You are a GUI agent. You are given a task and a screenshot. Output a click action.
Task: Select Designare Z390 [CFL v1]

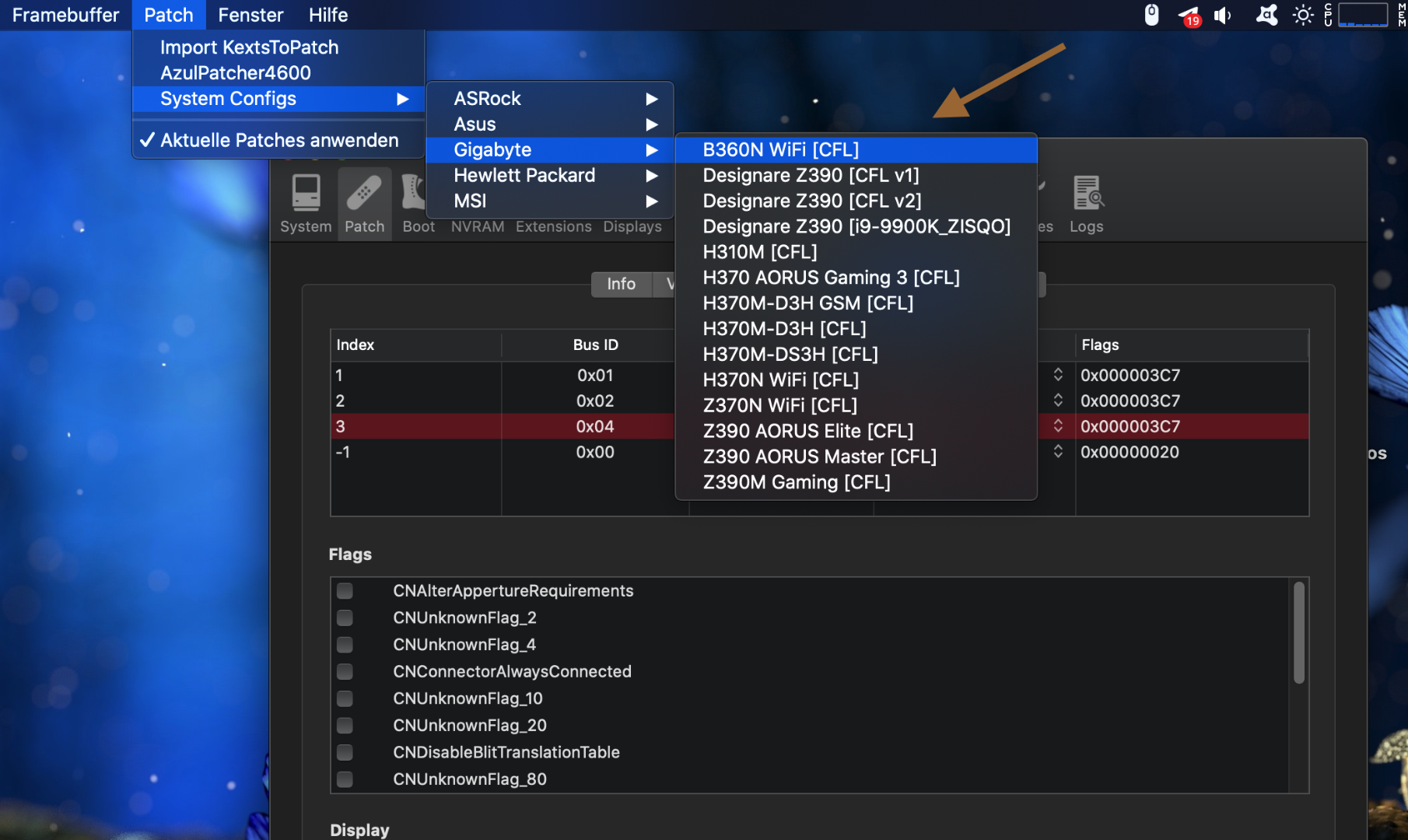856,176
